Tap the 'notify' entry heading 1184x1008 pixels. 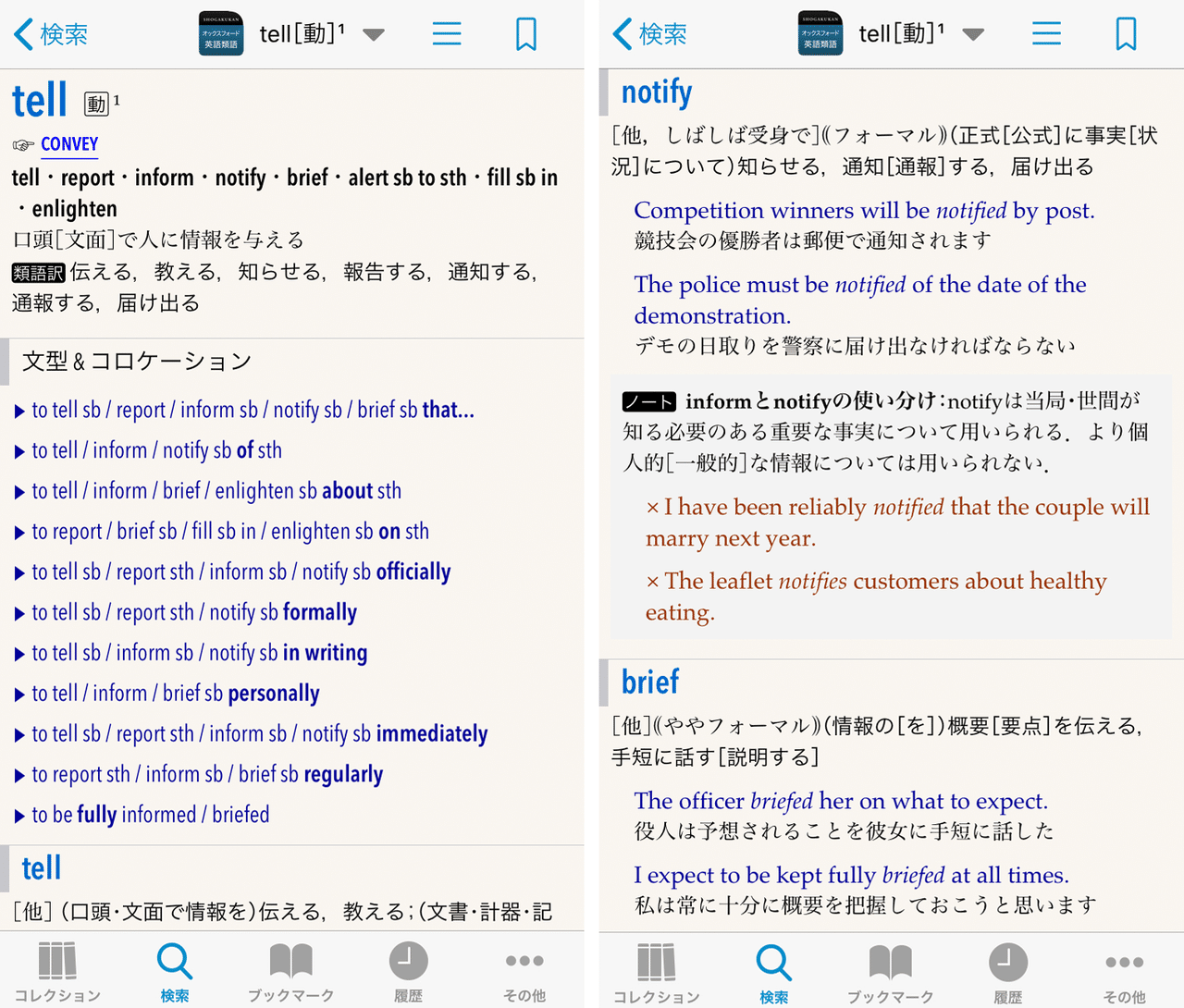[x=657, y=92]
